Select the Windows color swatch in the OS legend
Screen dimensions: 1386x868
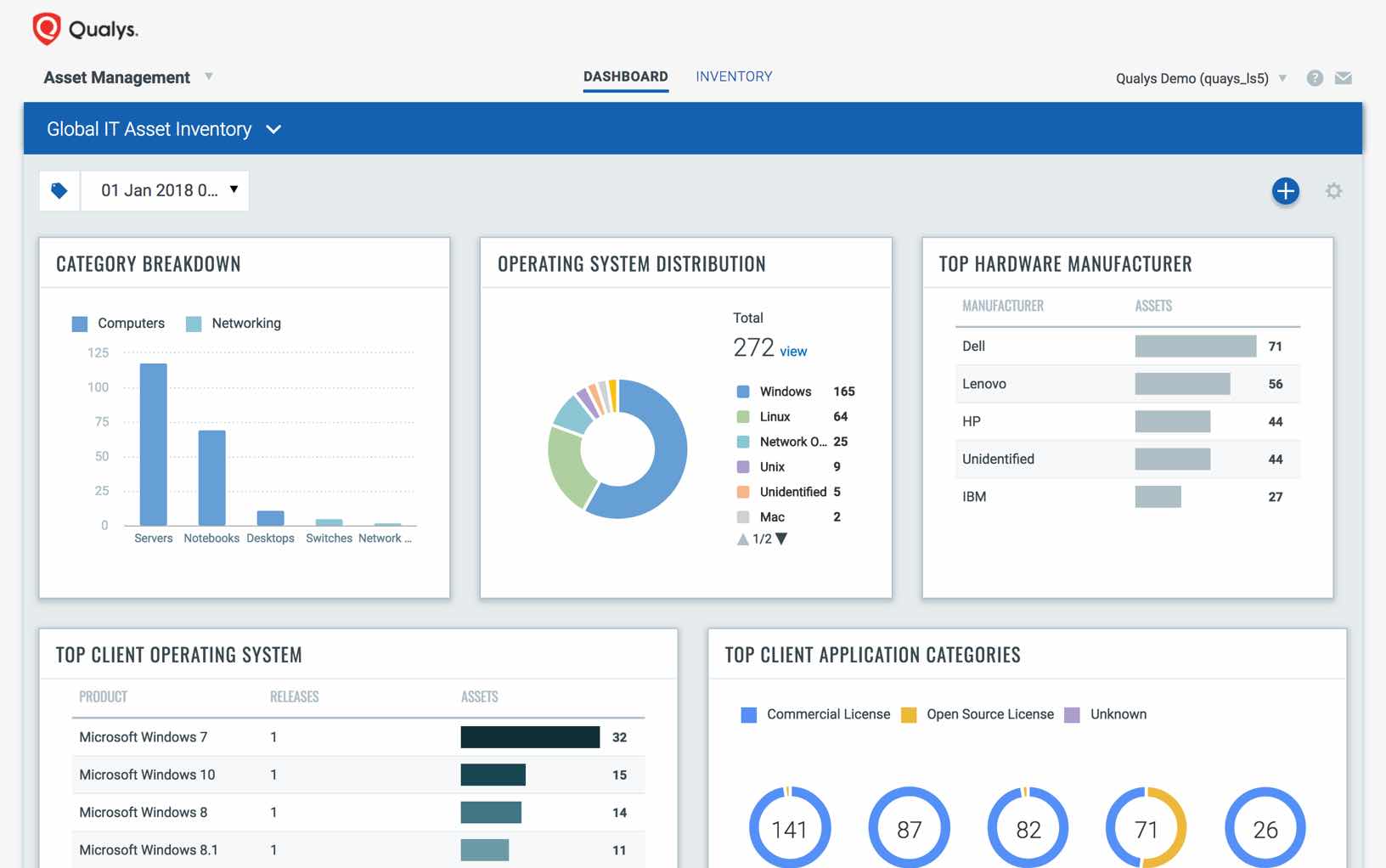click(742, 392)
